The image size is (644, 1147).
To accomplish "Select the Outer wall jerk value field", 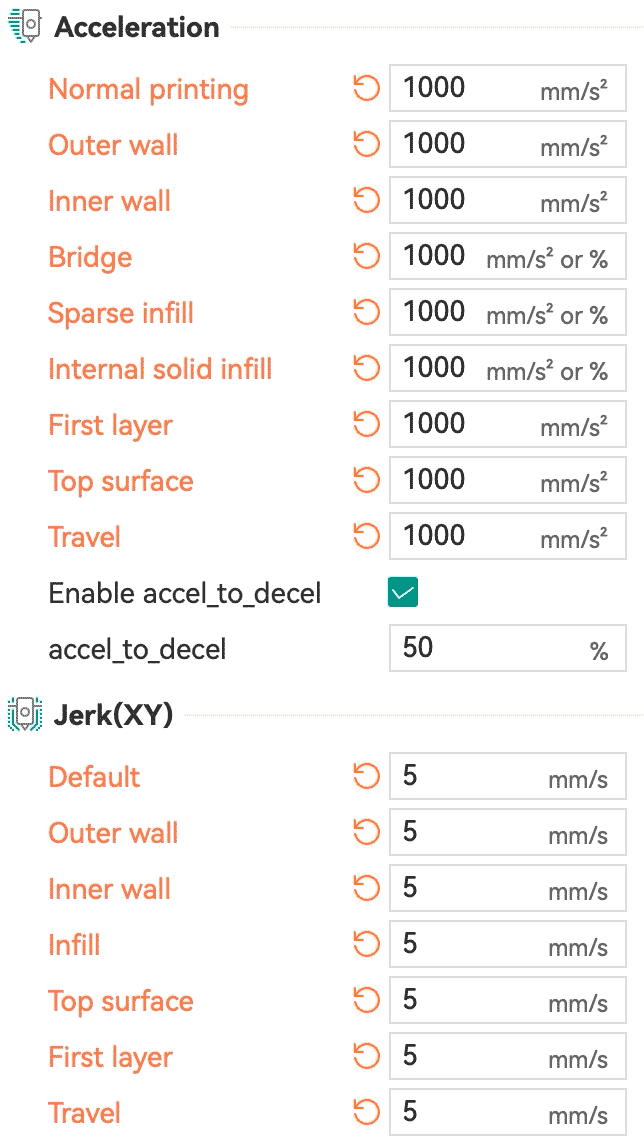I will point(507,832).
